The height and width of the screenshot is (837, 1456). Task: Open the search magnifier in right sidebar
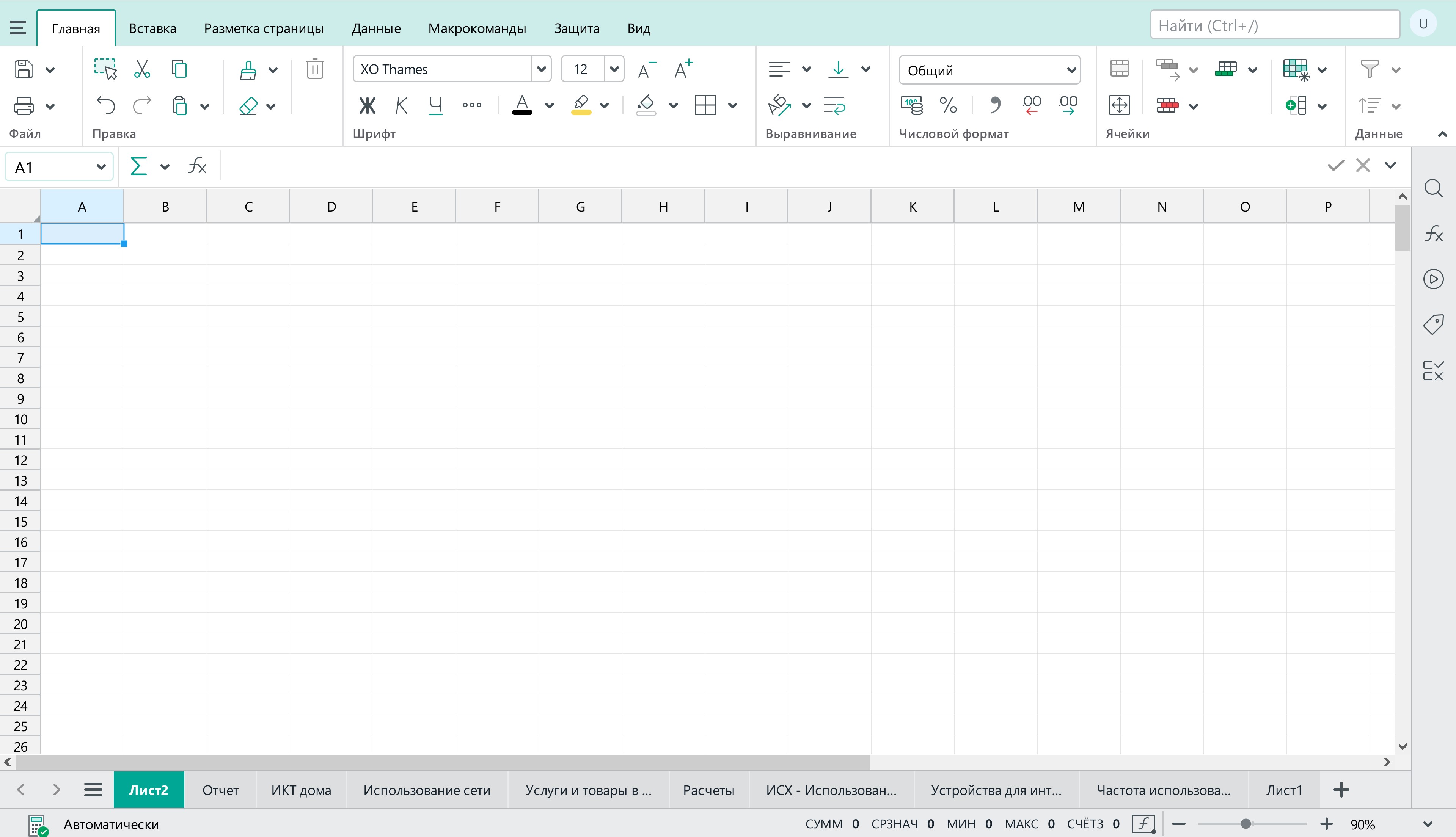[x=1433, y=188]
